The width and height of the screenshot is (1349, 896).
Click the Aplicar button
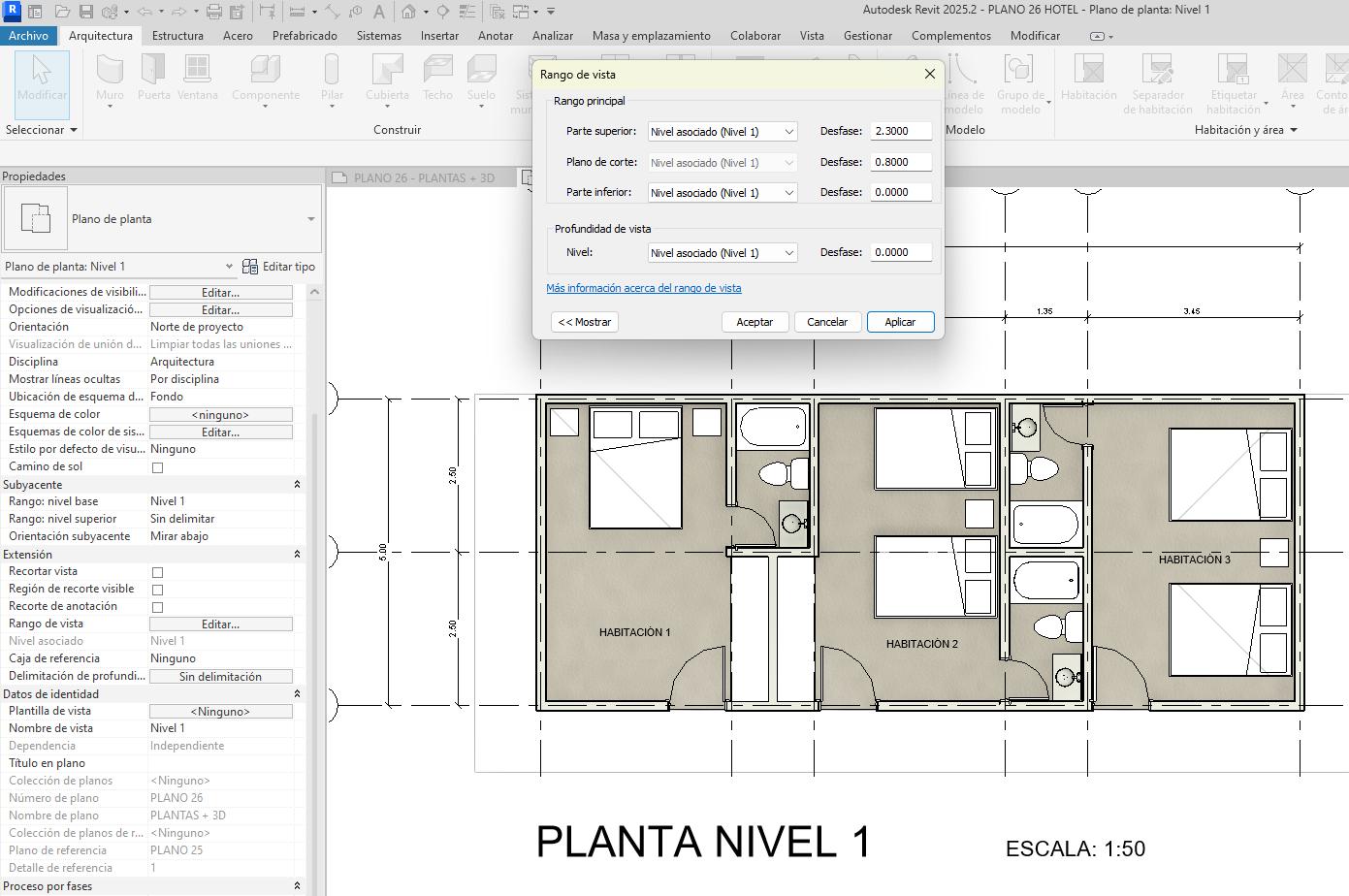click(x=899, y=322)
